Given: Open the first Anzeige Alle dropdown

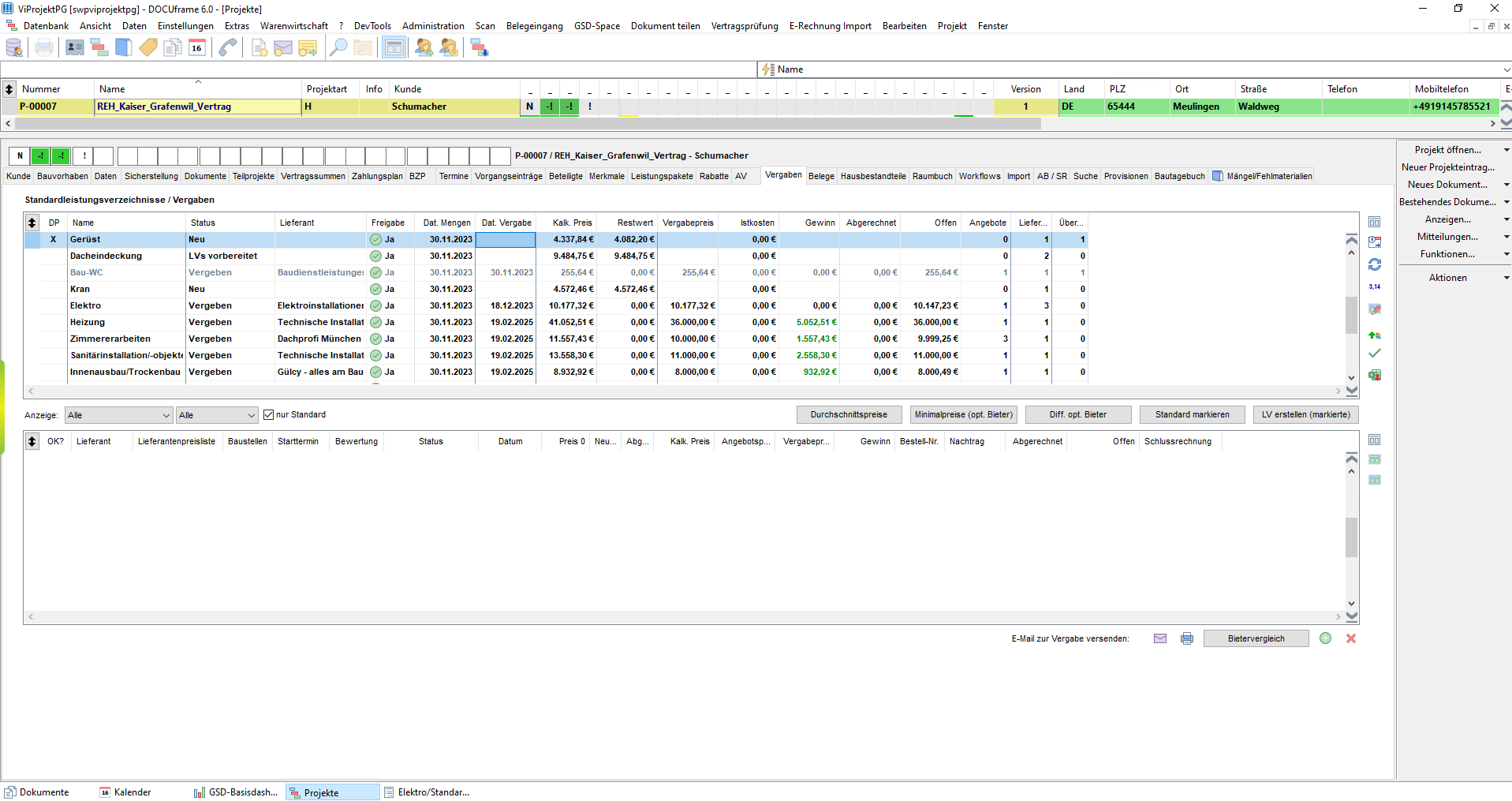Looking at the screenshot, I should pyautogui.click(x=119, y=415).
